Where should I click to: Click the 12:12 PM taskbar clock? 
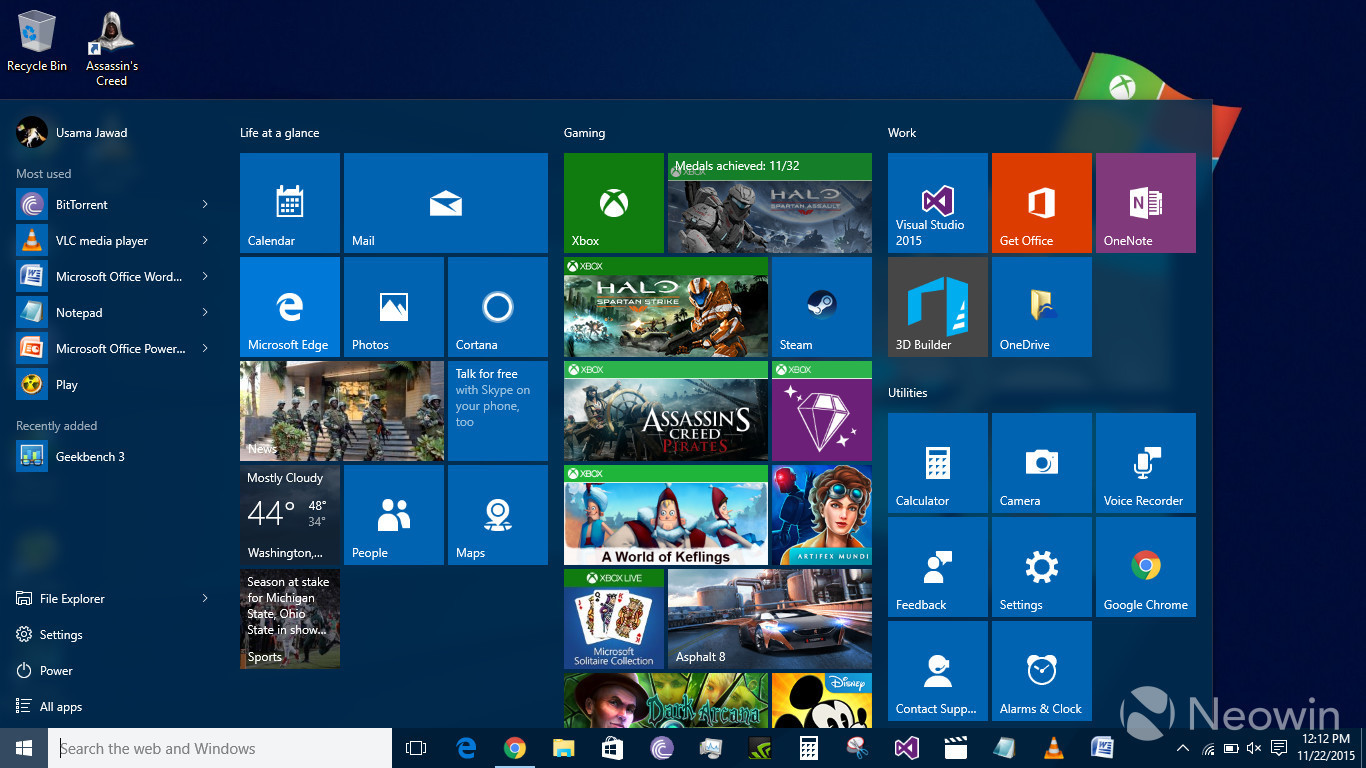click(x=1325, y=748)
